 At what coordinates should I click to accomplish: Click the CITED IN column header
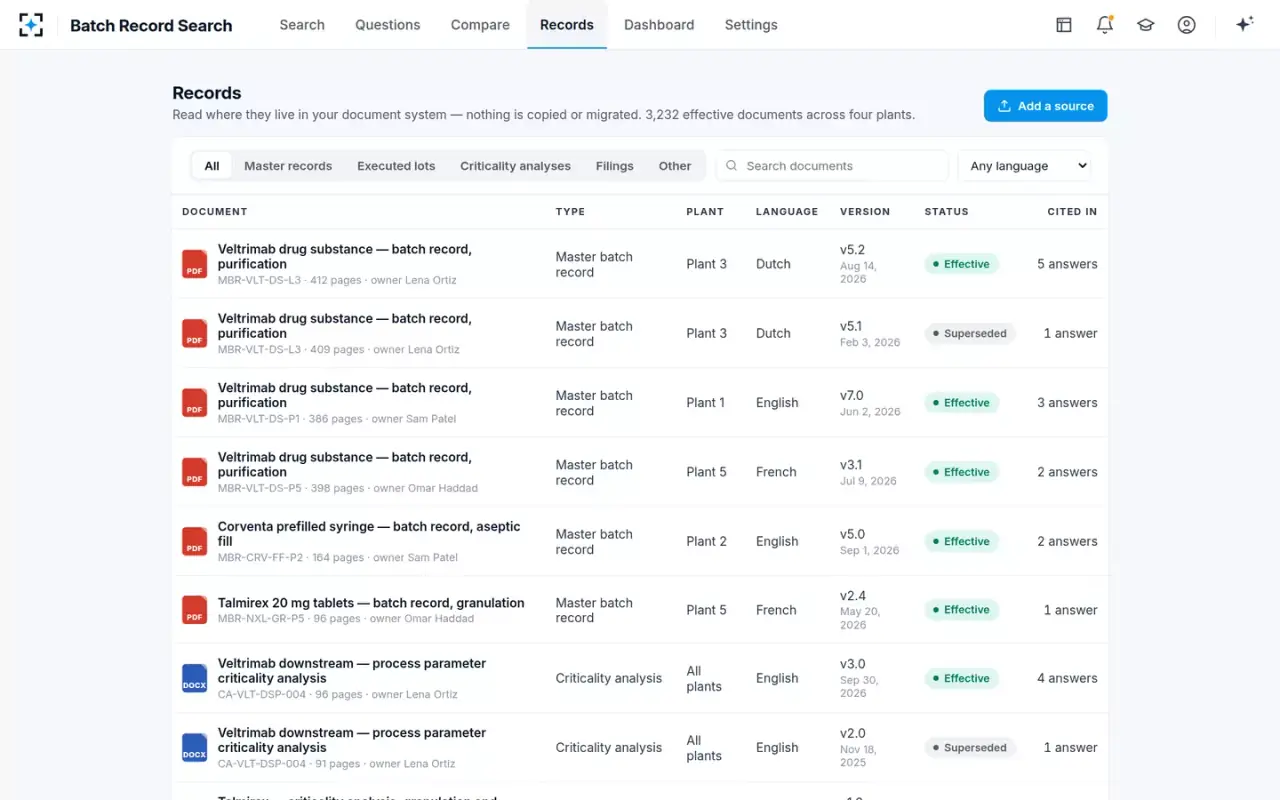pos(1072,212)
